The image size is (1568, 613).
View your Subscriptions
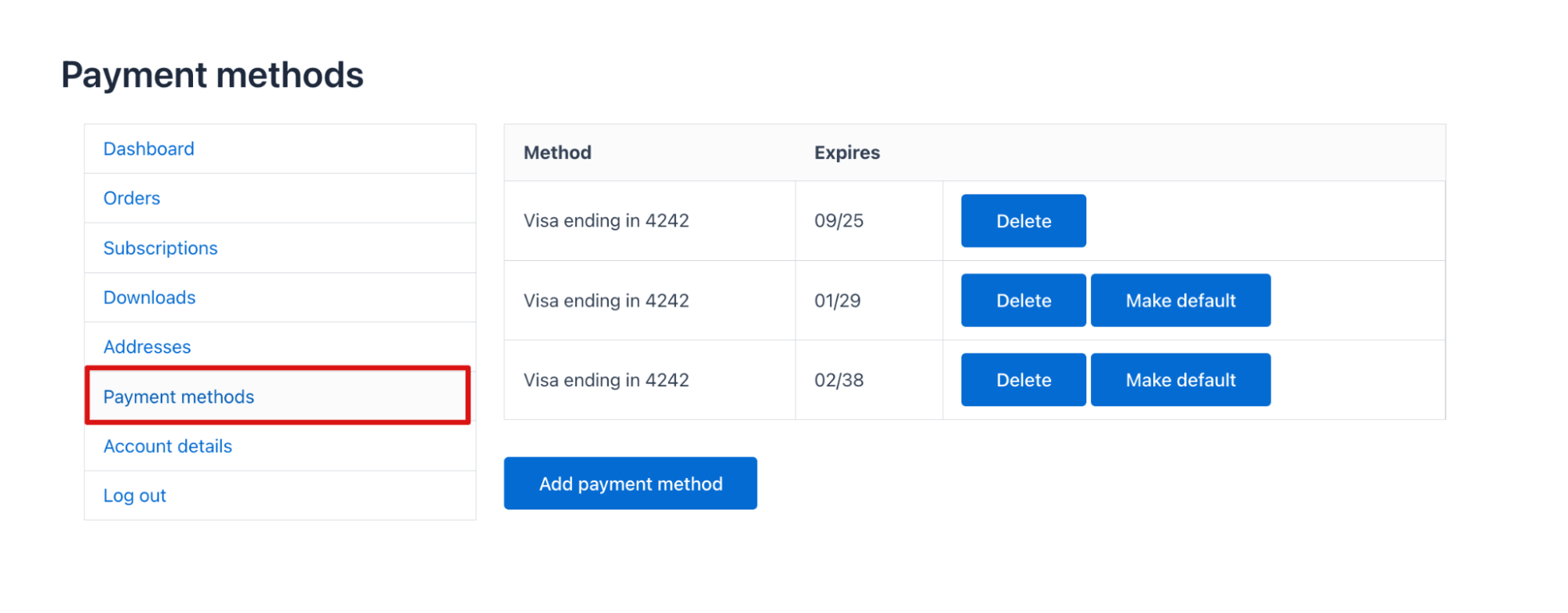160,248
